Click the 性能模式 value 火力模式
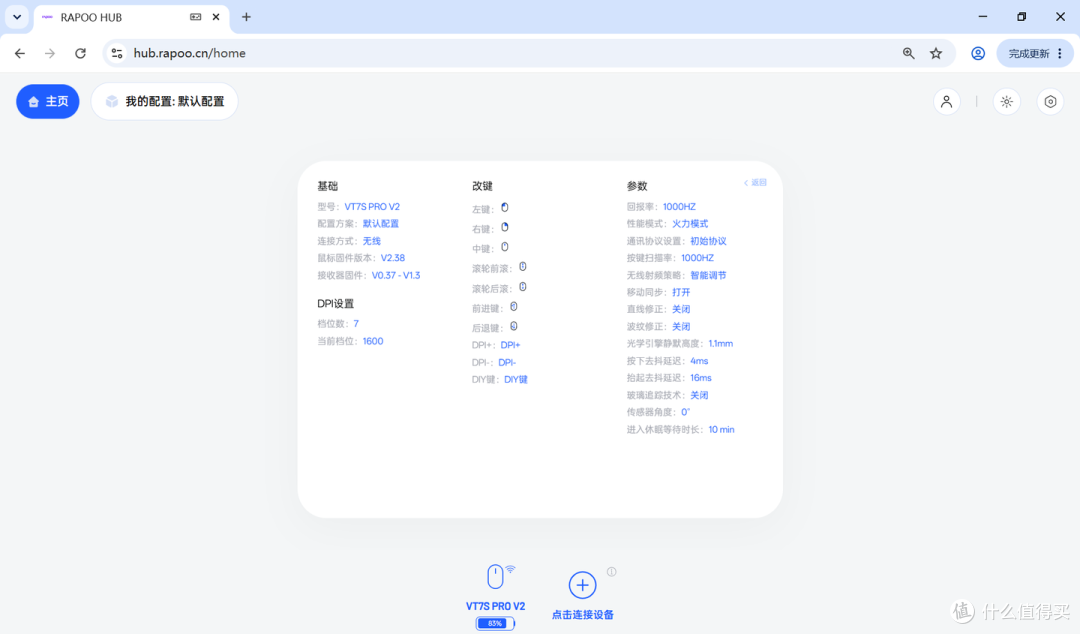Image resolution: width=1080 pixels, height=634 pixels. pyautogui.click(x=690, y=223)
